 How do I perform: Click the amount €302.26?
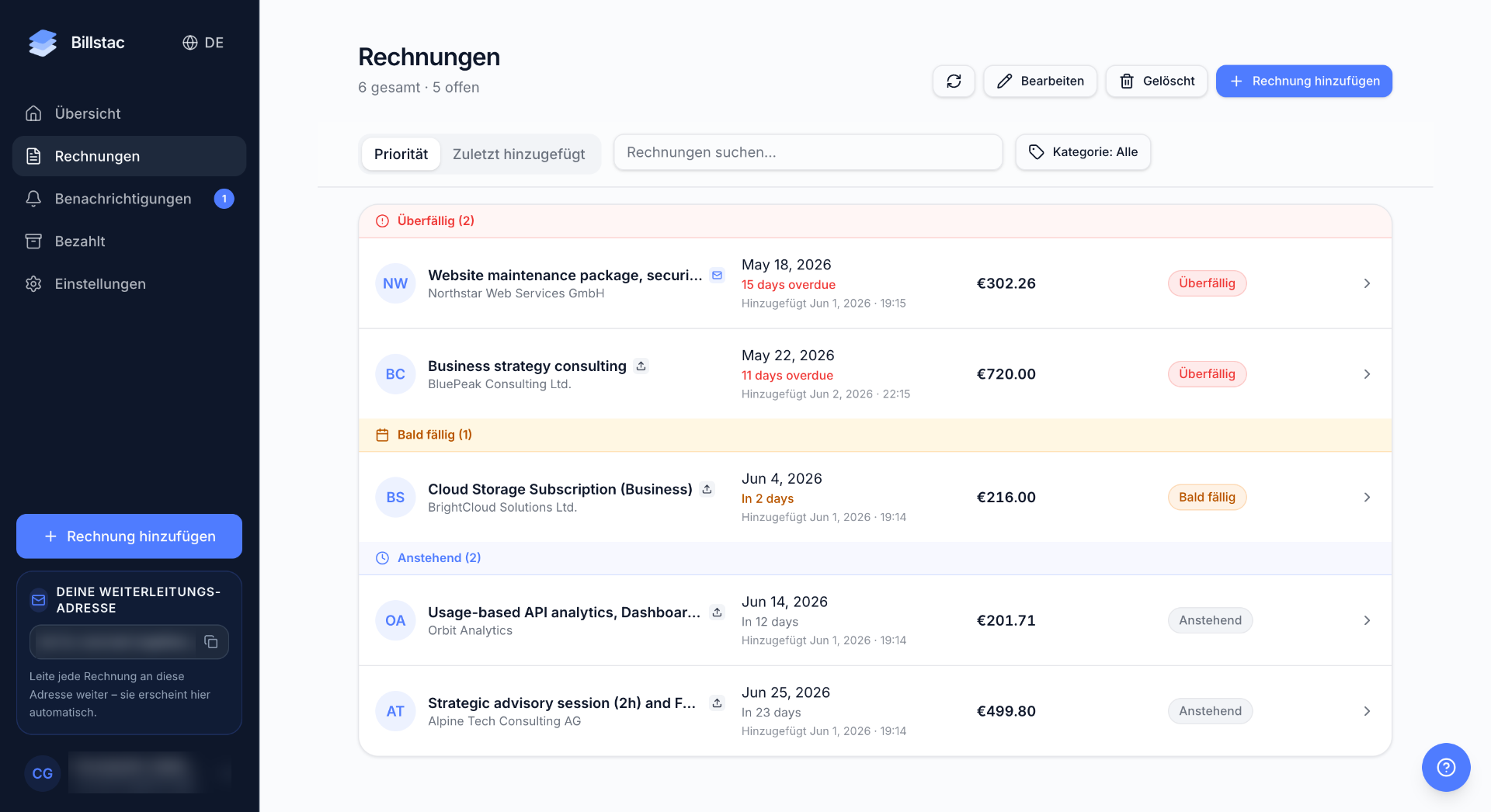tap(1006, 283)
